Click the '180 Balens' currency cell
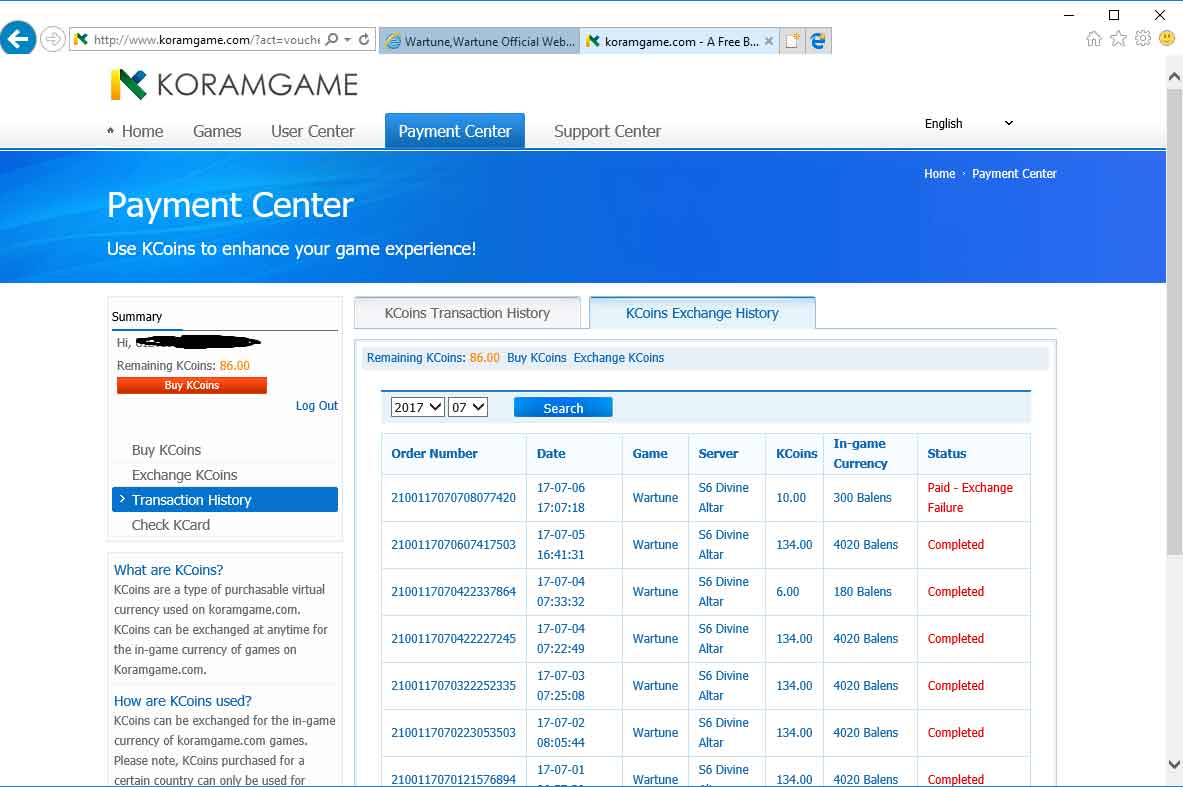Viewport: 1183px width, 787px height. pos(862,592)
